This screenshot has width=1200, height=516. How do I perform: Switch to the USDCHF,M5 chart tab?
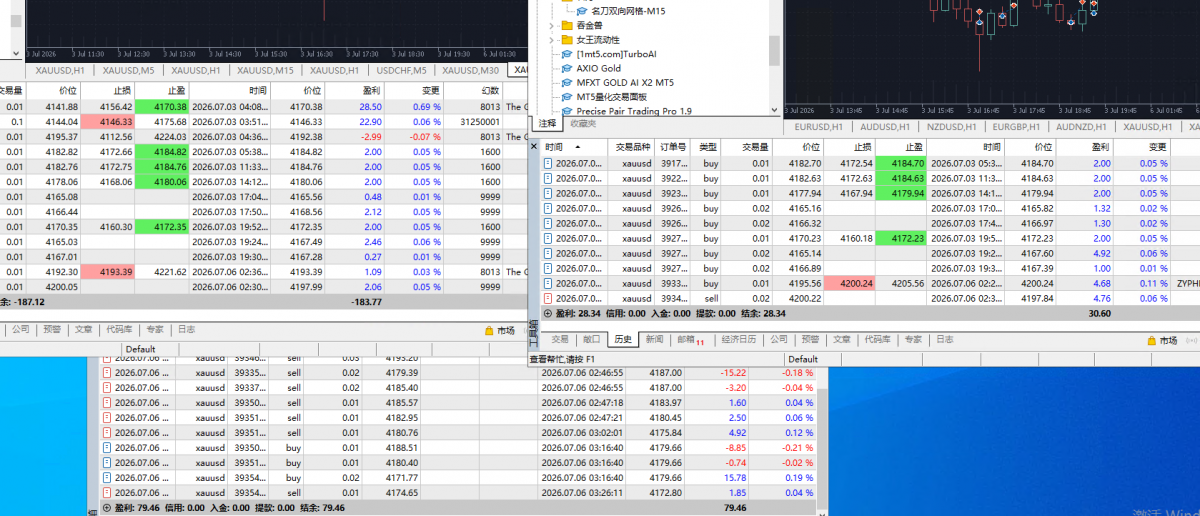pos(401,70)
